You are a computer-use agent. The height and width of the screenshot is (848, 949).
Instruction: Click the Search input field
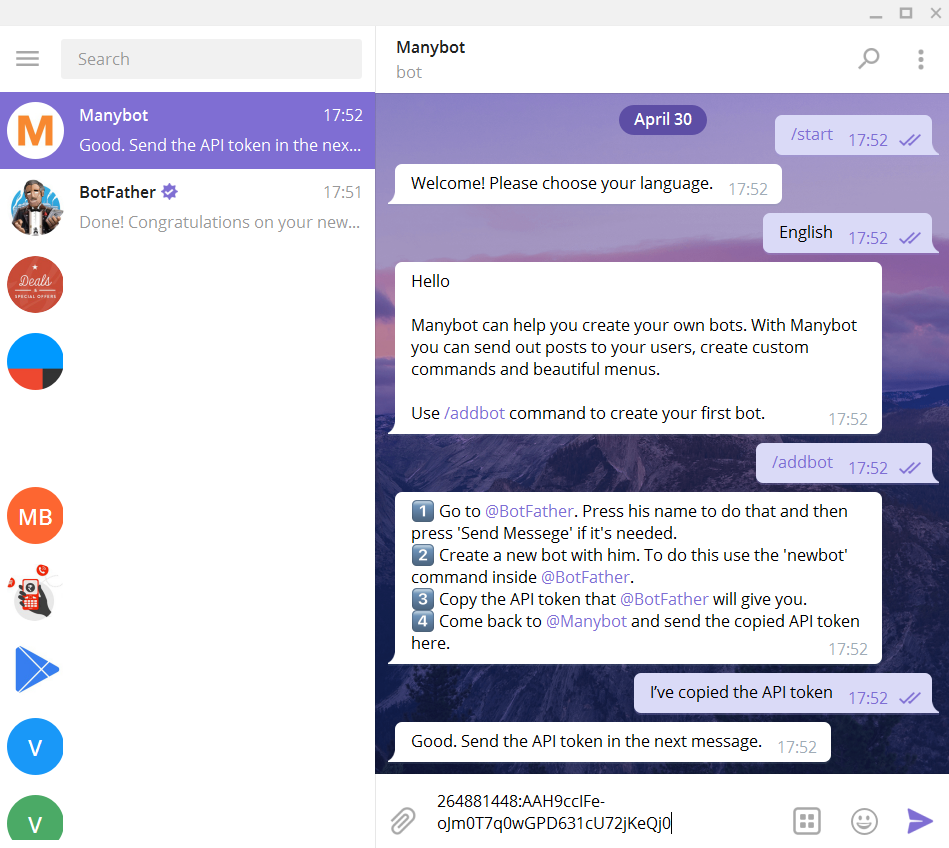(x=211, y=59)
